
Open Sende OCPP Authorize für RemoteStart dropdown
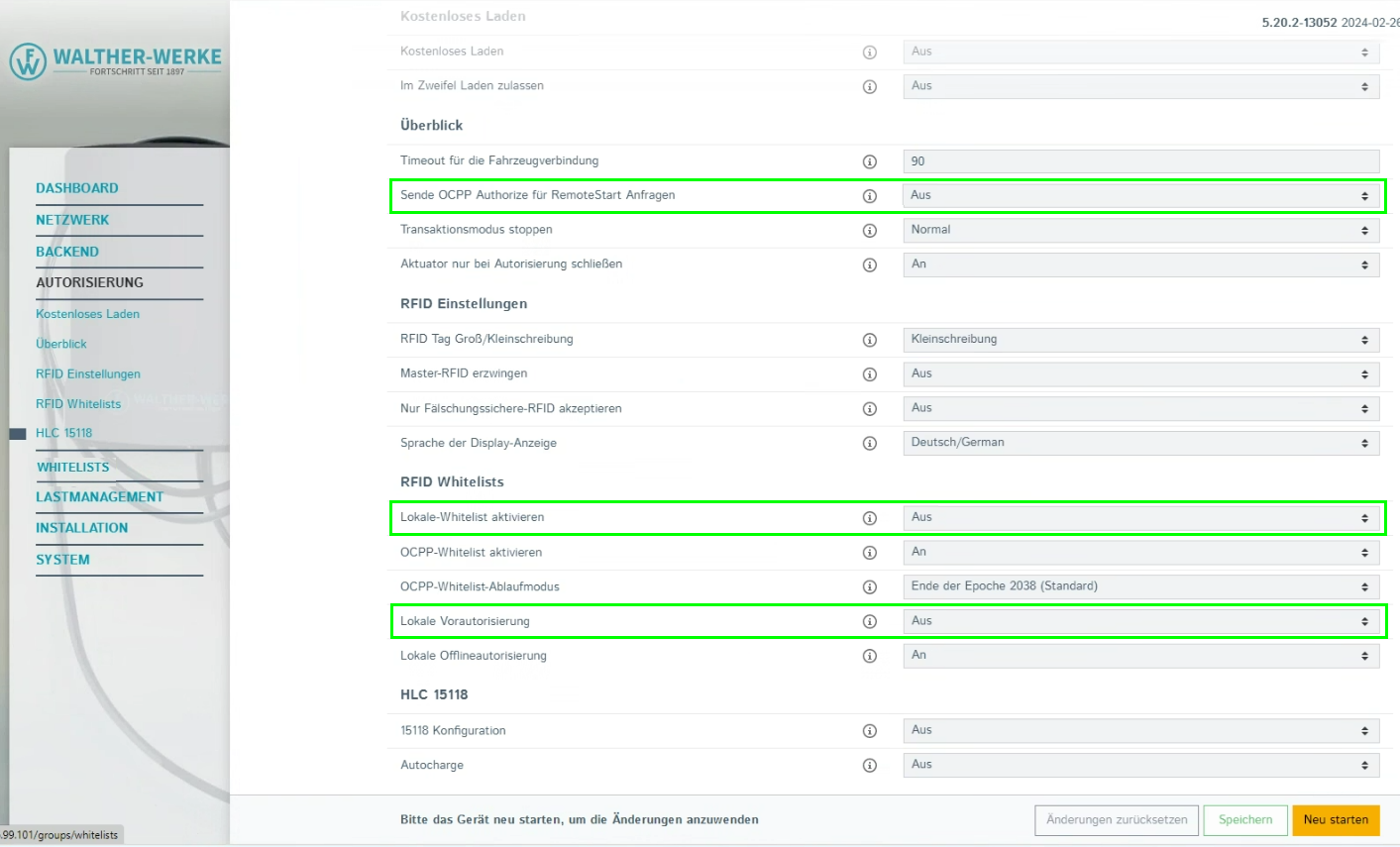pos(1139,196)
